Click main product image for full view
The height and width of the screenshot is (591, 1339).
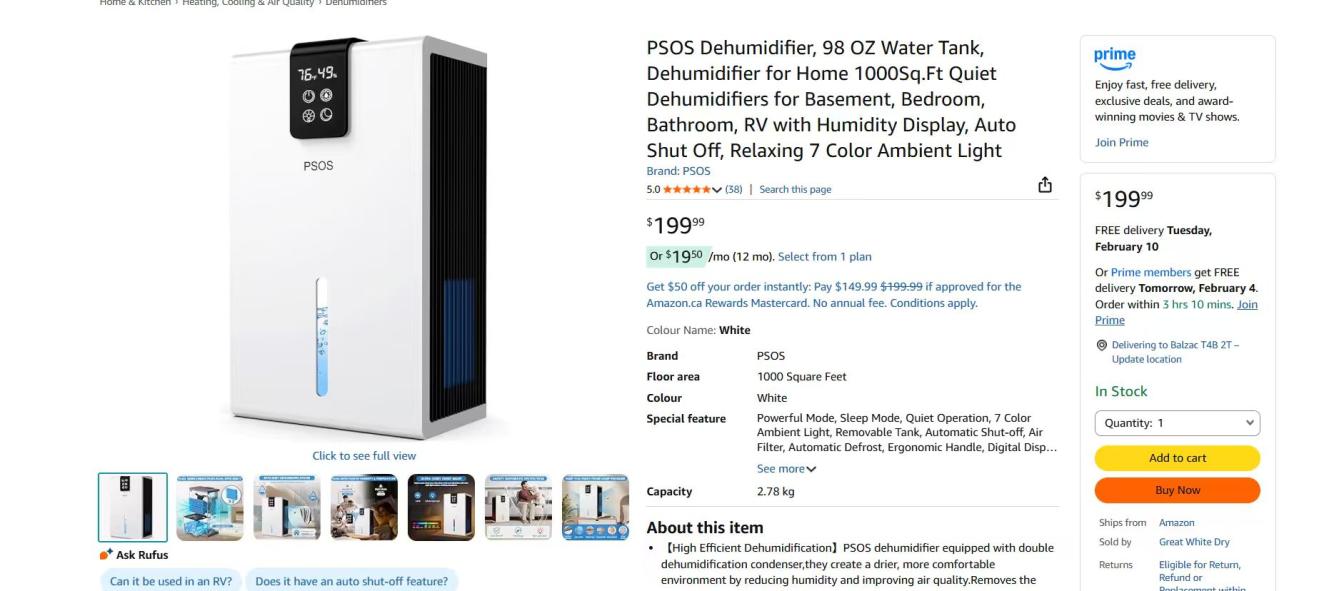click(x=364, y=240)
